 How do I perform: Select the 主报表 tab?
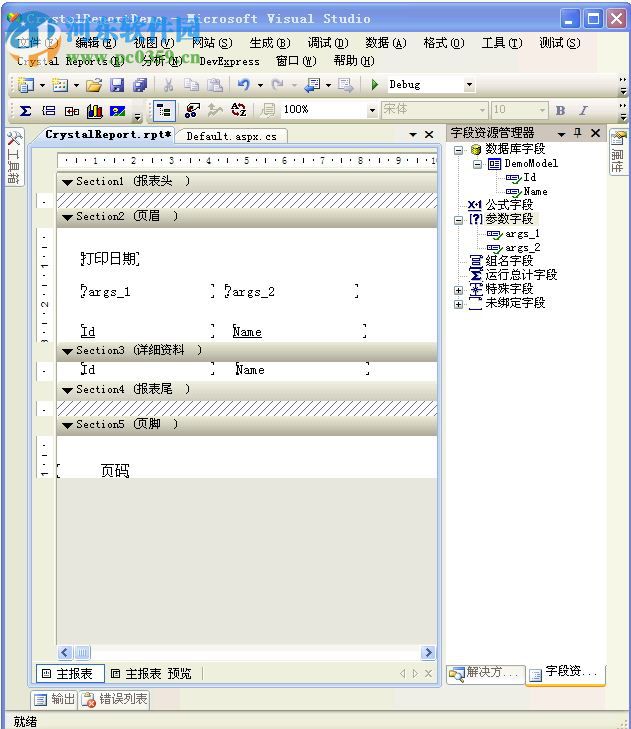point(70,674)
